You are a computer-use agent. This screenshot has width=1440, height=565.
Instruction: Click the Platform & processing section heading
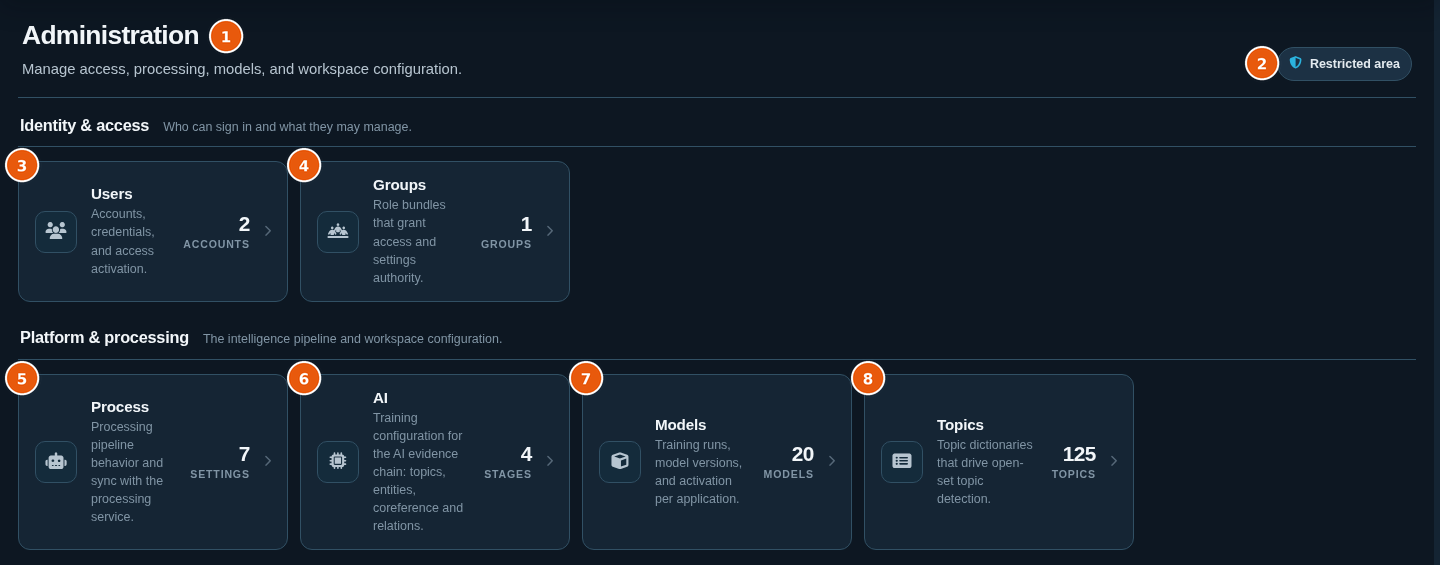point(105,338)
